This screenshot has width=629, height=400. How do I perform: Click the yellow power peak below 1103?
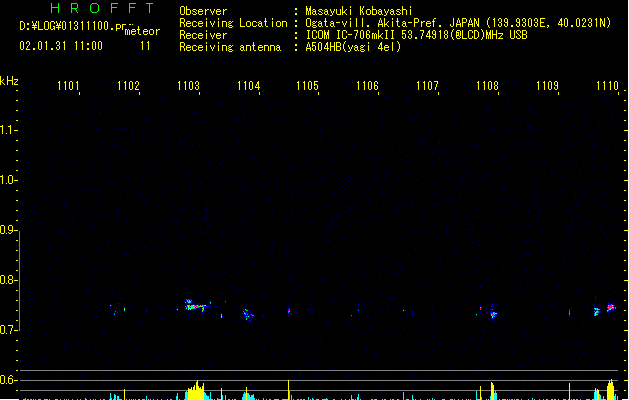pos(196,390)
